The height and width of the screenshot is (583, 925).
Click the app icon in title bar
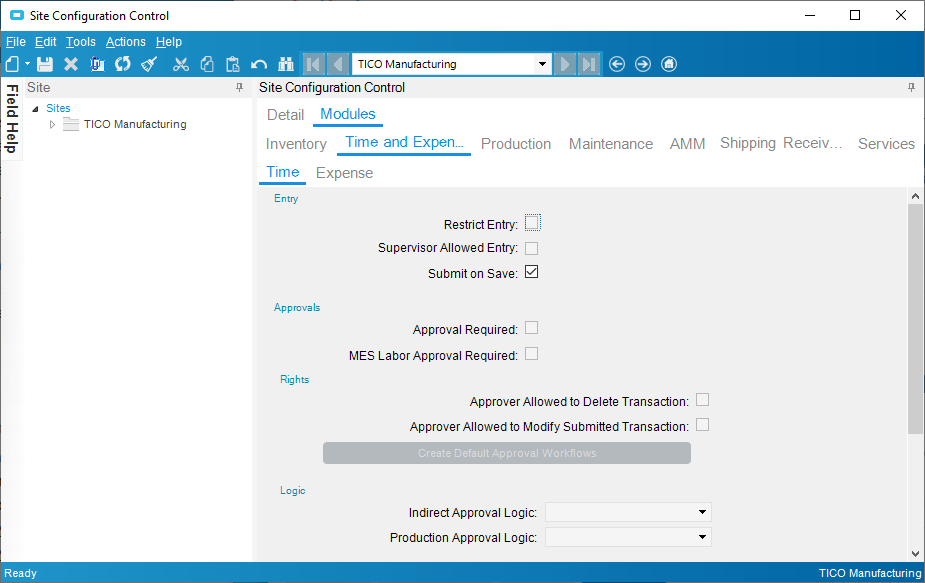[17, 15]
